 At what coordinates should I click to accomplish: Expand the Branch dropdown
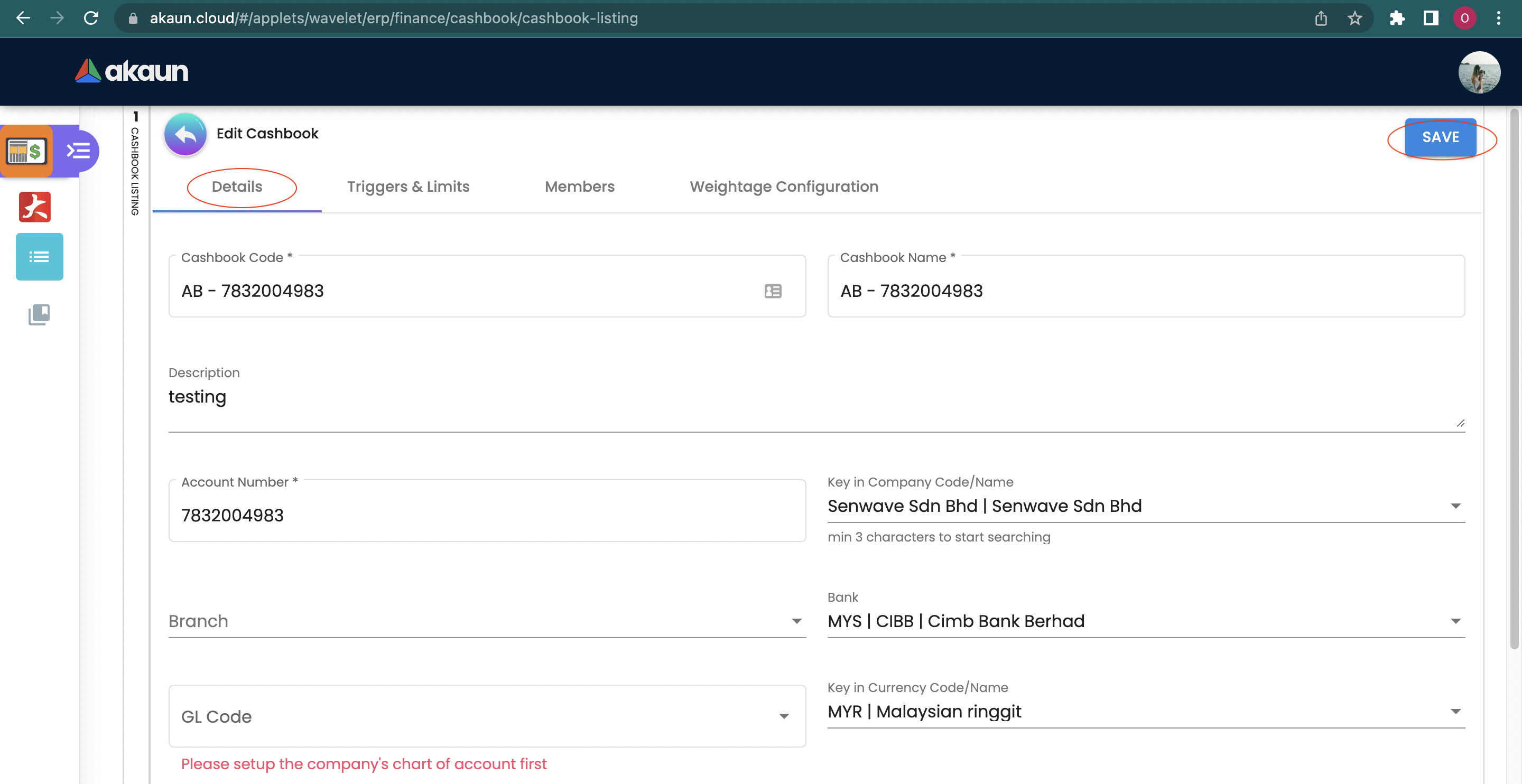(x=796, y=621)
